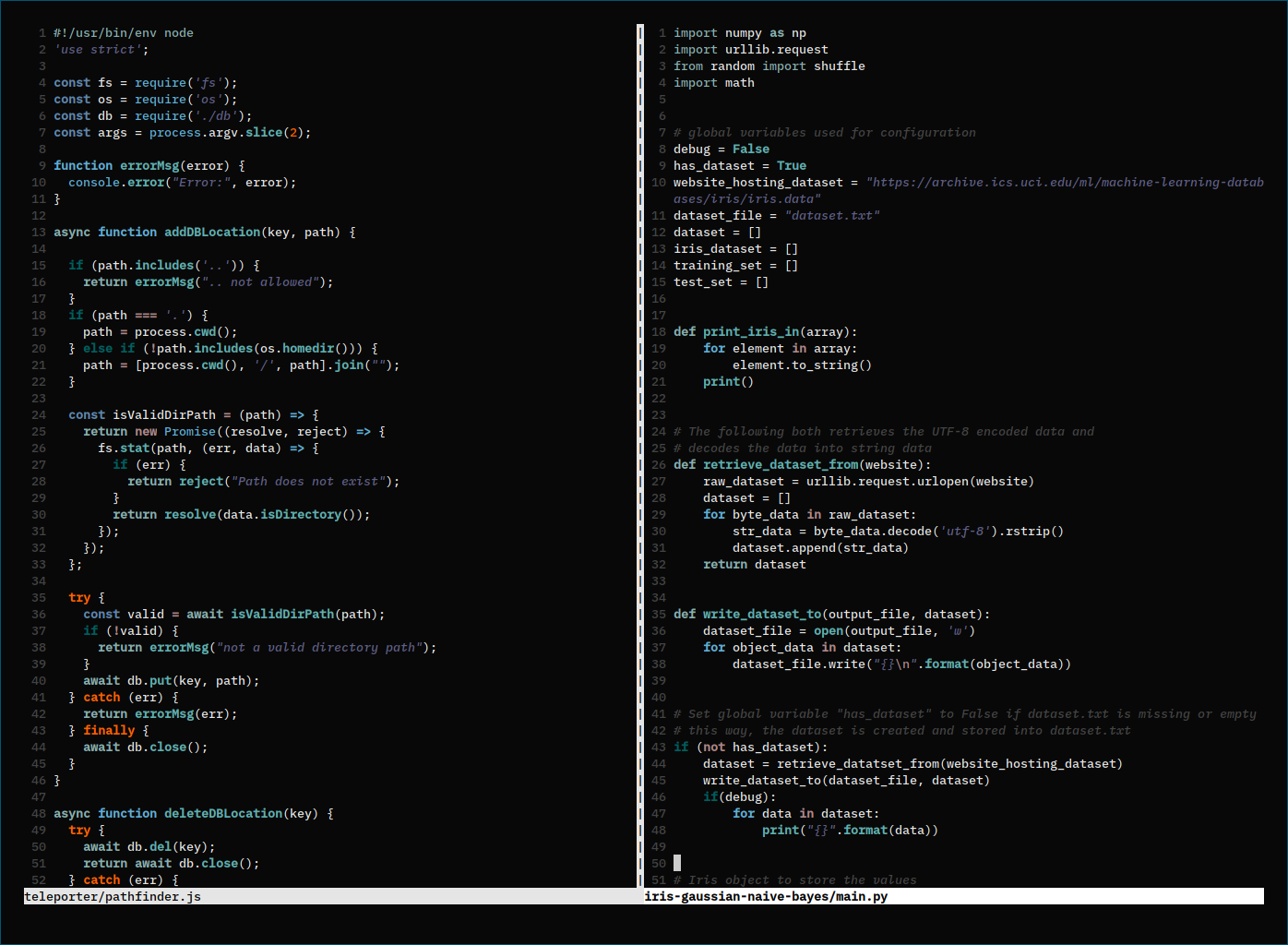This screenshot has height=945, width=1288.
Task: Click the "debug = False" assignment
Action: point(722,150)
